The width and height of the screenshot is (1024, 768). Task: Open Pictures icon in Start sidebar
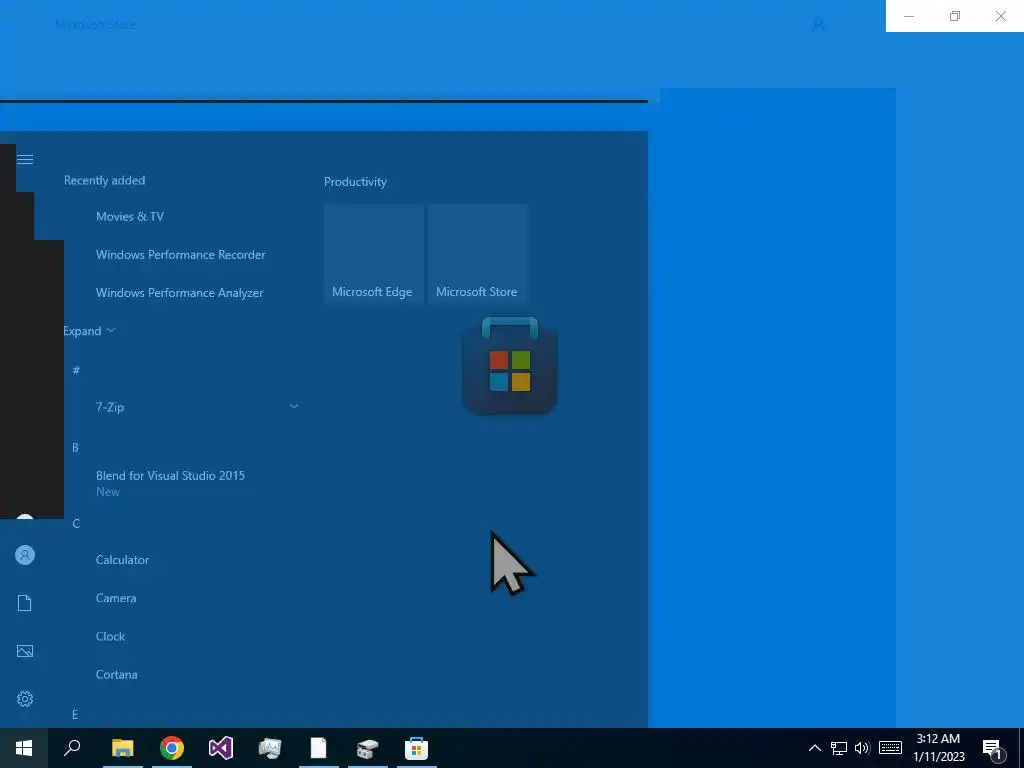pos(25,651)
